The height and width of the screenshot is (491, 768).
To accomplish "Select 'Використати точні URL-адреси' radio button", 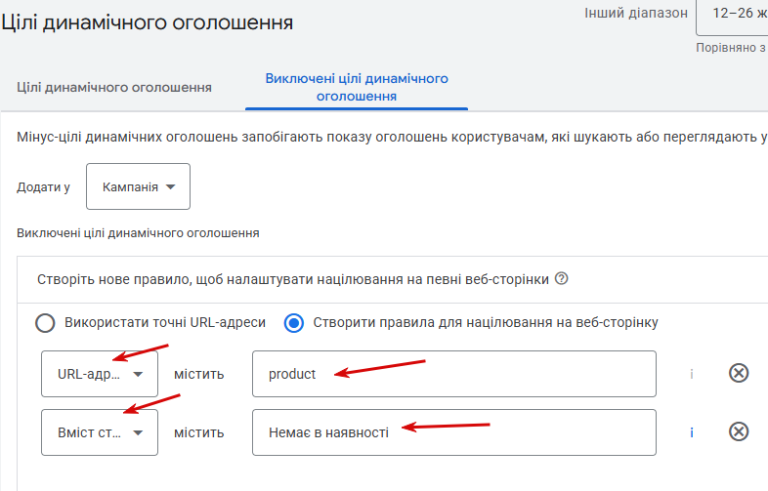I will (45, 323).
